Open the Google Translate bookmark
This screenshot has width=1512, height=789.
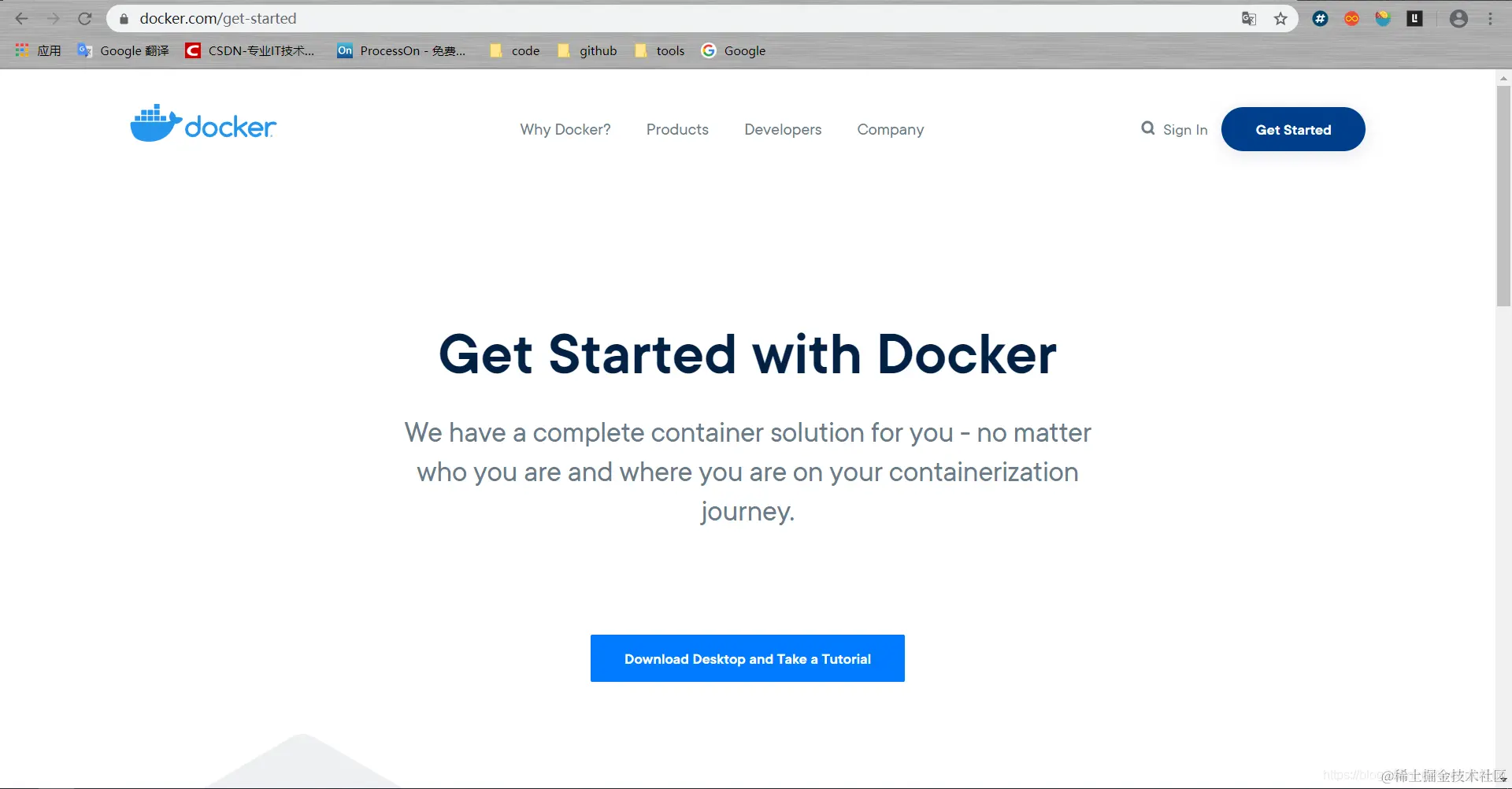tap(124, 50)
